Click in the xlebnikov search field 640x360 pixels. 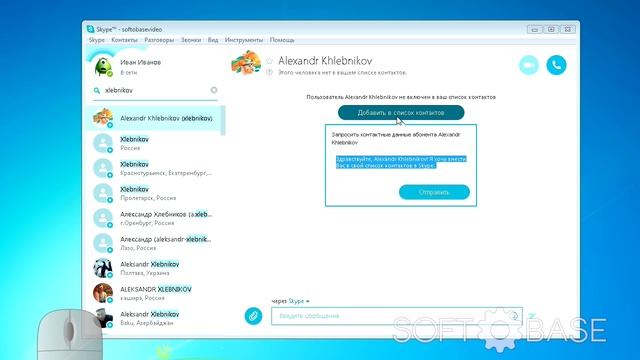pyautogui.click(x=155, y=90)
